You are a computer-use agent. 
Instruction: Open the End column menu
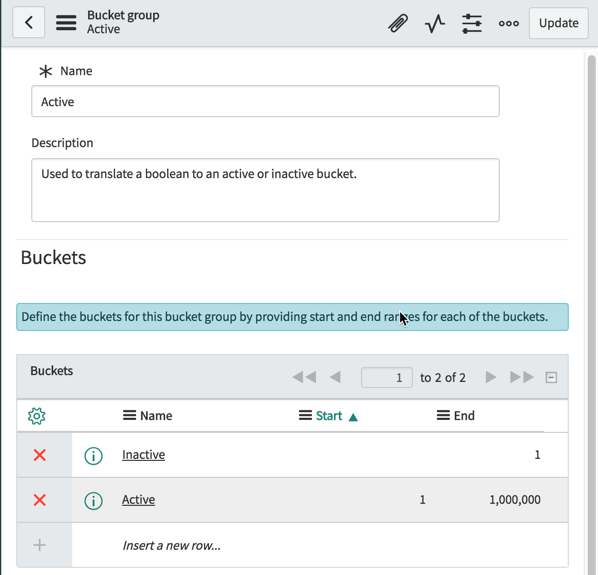[x=443, y=415]
